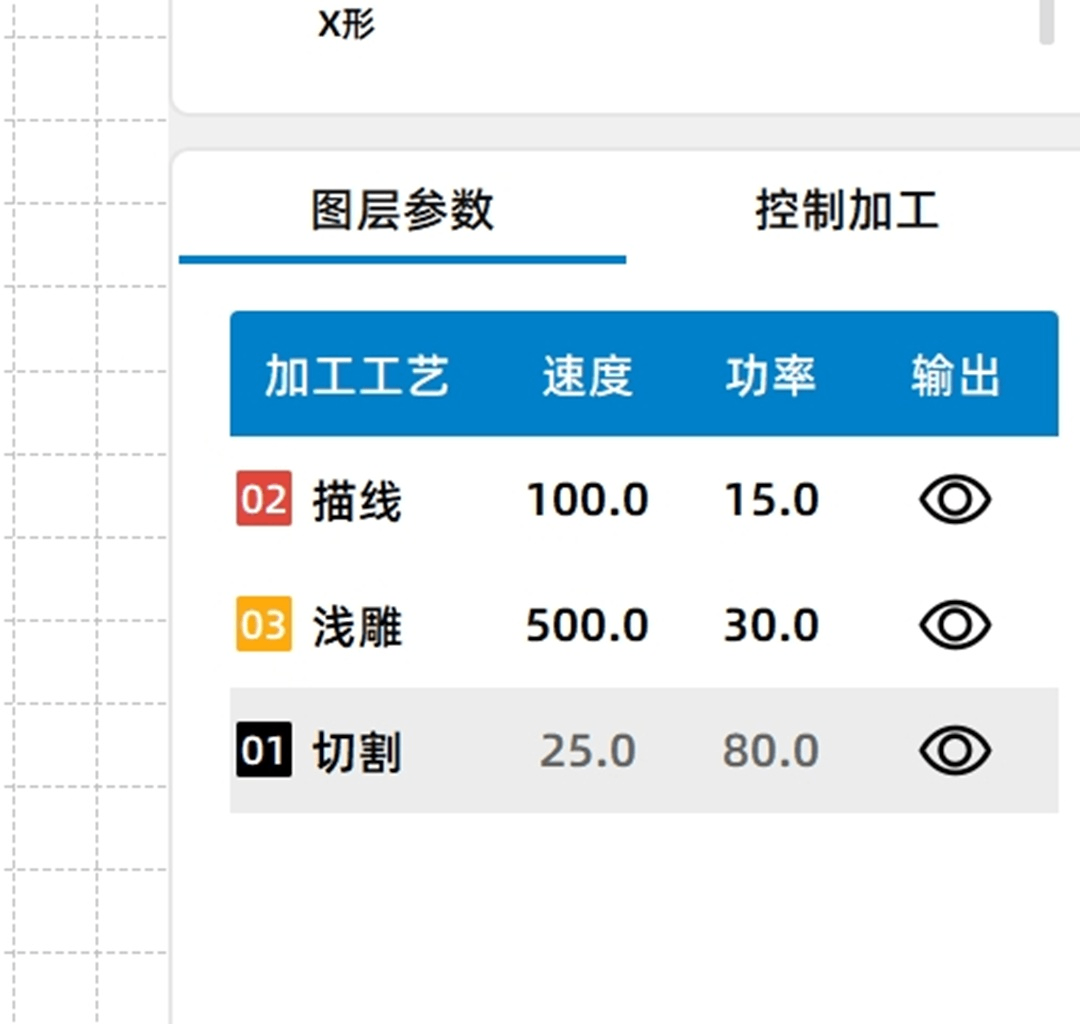
Task: Click speed value 25.0
Action: click(587, 750)
